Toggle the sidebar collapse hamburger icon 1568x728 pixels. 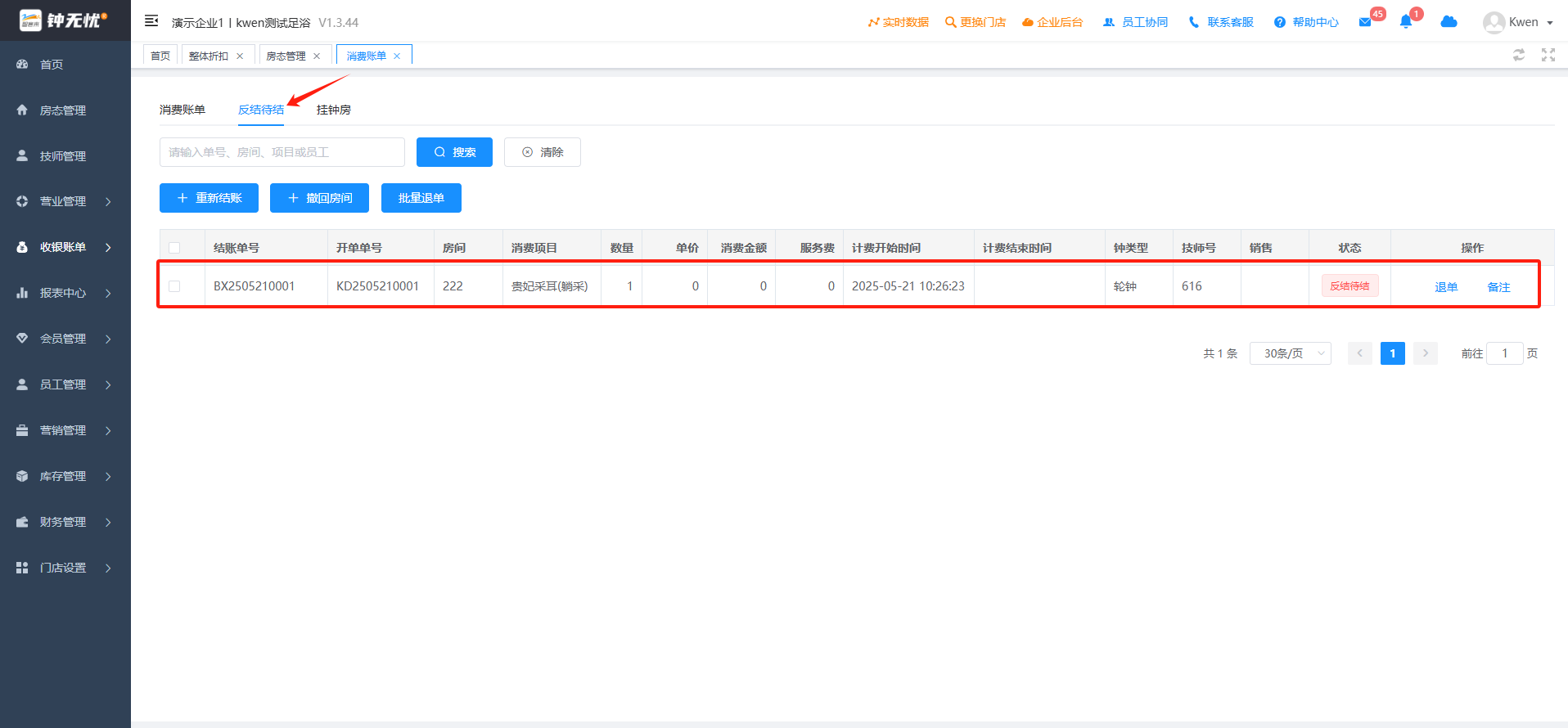point(151,21)
